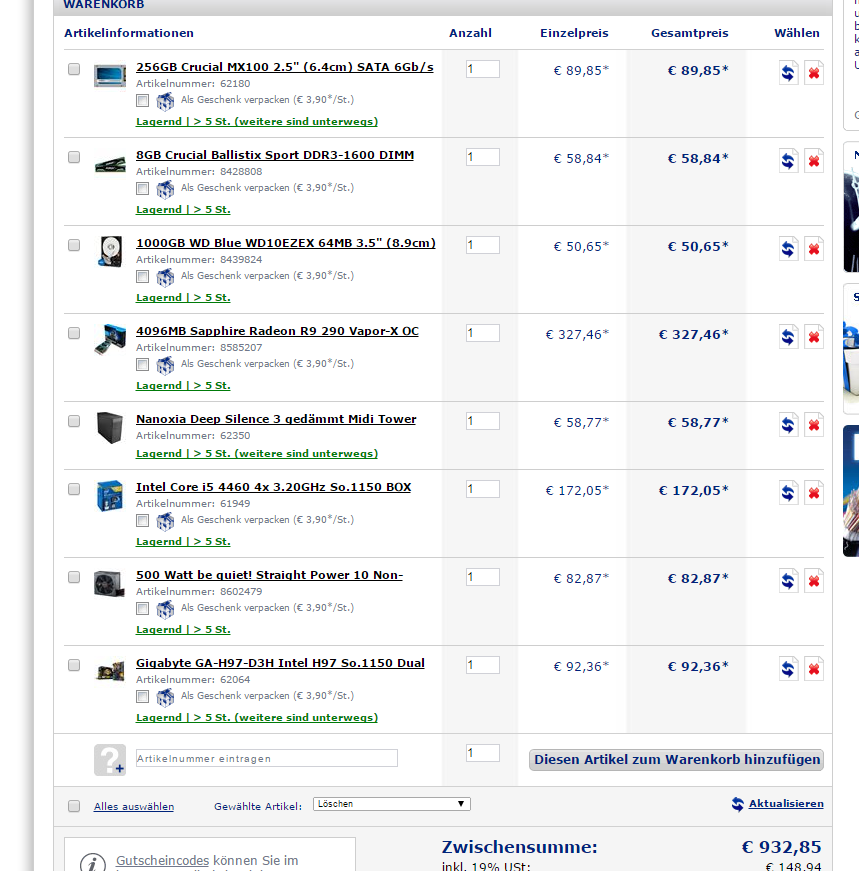The height and width of the screenshot is (871, 859).
Task: Delete 8GB Crucial Ballistix Sport via red X
Action: (x=813, y=161)
